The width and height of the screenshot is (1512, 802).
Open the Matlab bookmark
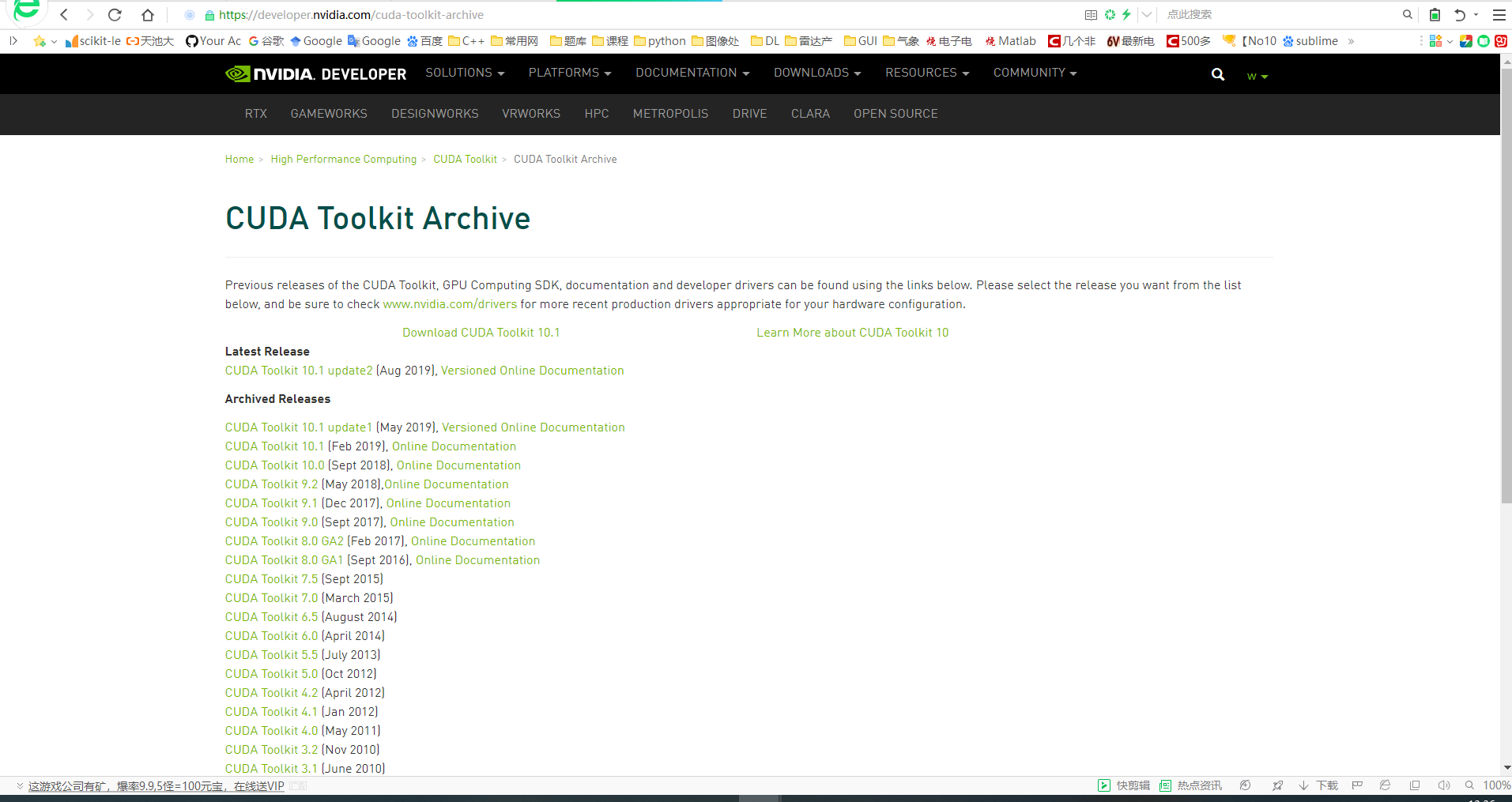(1011, 41)
